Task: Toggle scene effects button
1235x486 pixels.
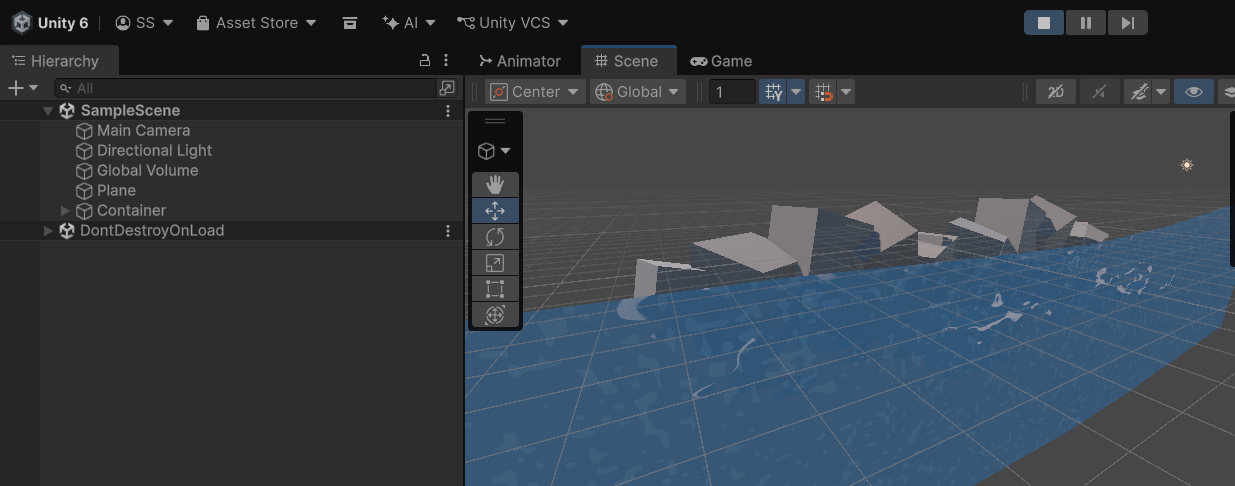Action: coord(1138,92)
